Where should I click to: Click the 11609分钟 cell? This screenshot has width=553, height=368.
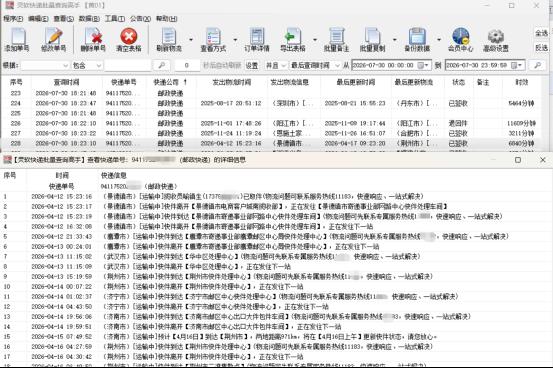[521, 123]
